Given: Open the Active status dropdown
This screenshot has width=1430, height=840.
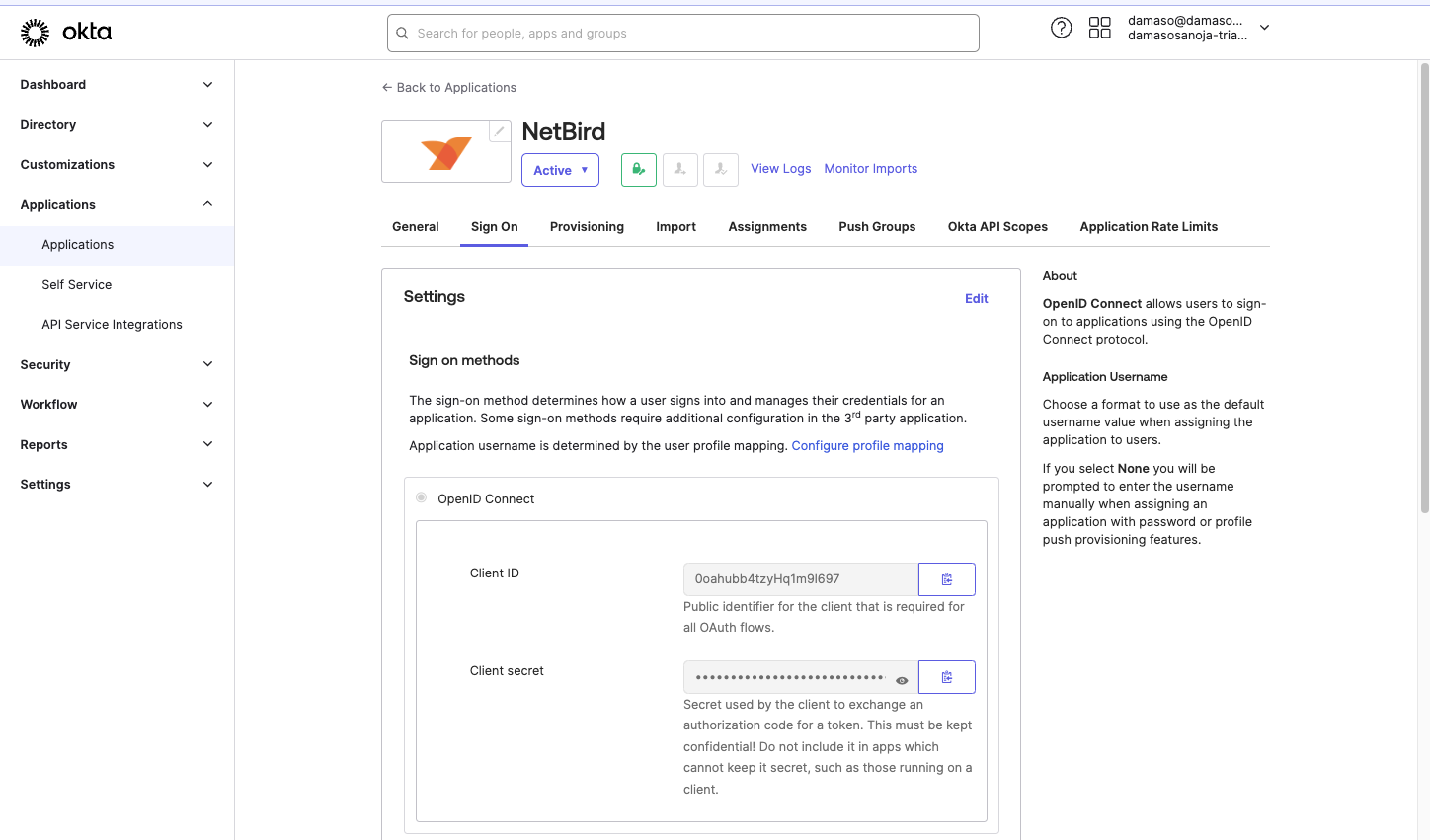Looking at the screenshot, I should point(560,170).
